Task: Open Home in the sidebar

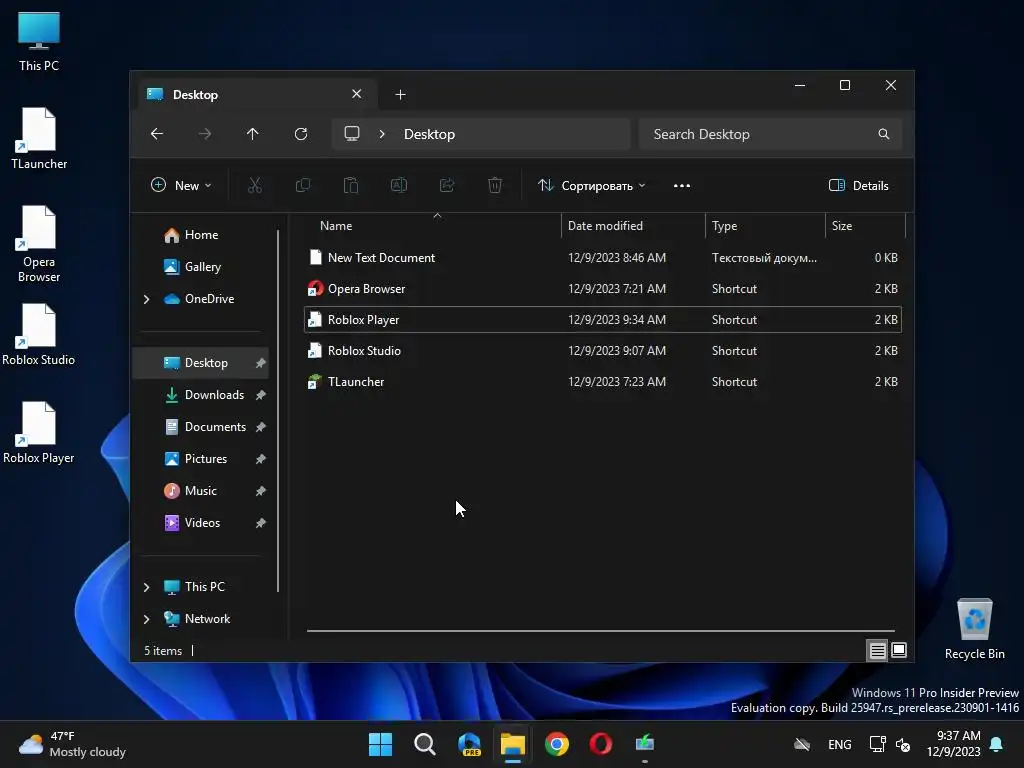Action: (x=201, y=235)
